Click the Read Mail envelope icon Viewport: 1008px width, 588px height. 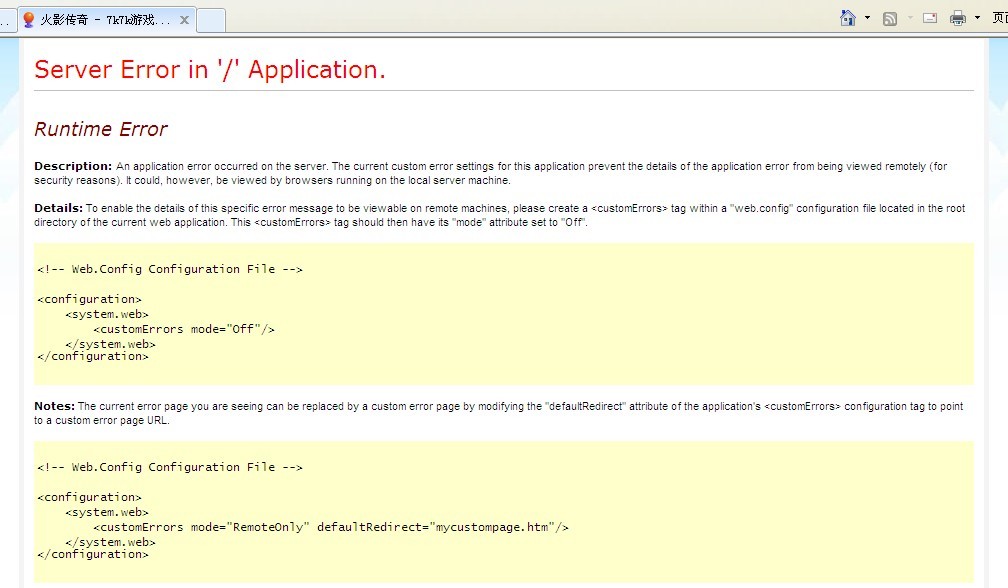click(930, 18)
